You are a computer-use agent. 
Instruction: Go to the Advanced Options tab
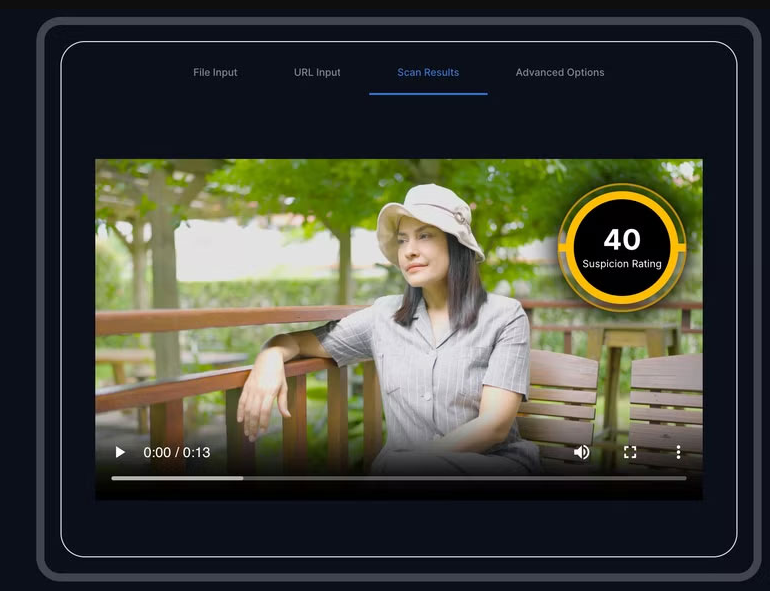pyautogui.click(x=560, y=72)
